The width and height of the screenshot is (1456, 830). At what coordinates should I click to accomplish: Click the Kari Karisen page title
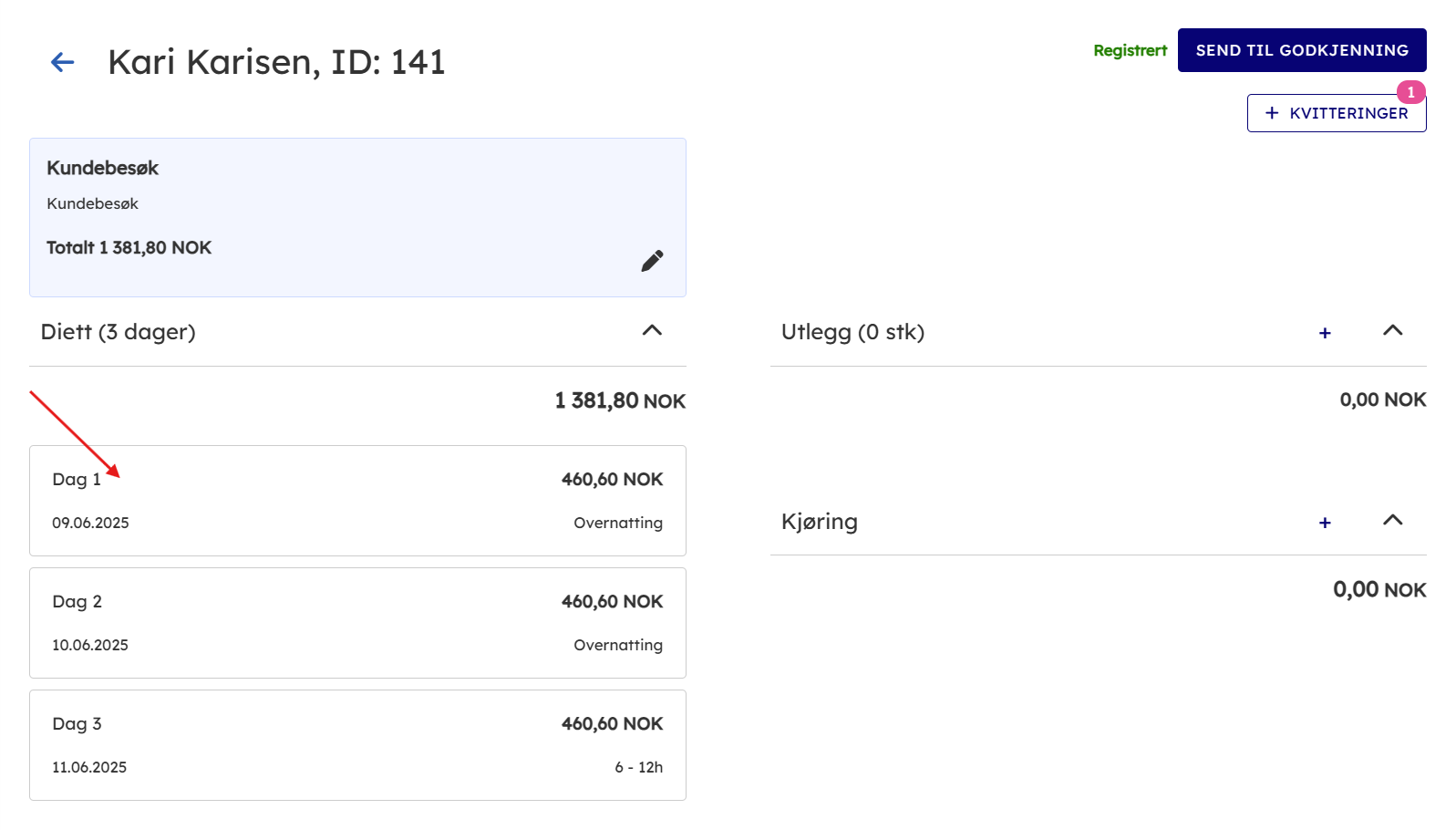[276, 62]
